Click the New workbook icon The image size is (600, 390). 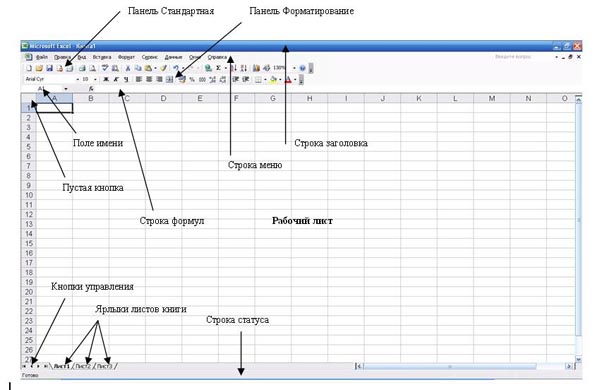tap(29, 68)
